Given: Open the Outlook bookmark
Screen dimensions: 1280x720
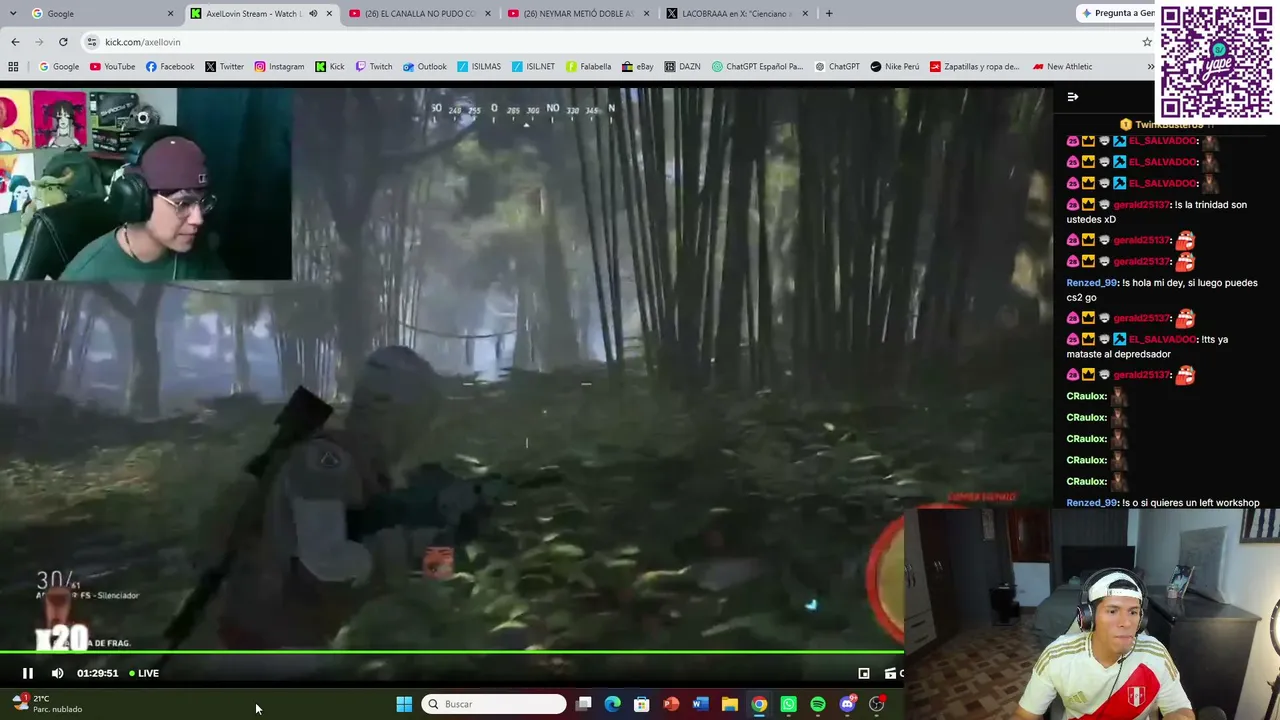Looking at the screenshot, I should click(x=425, y=67).
